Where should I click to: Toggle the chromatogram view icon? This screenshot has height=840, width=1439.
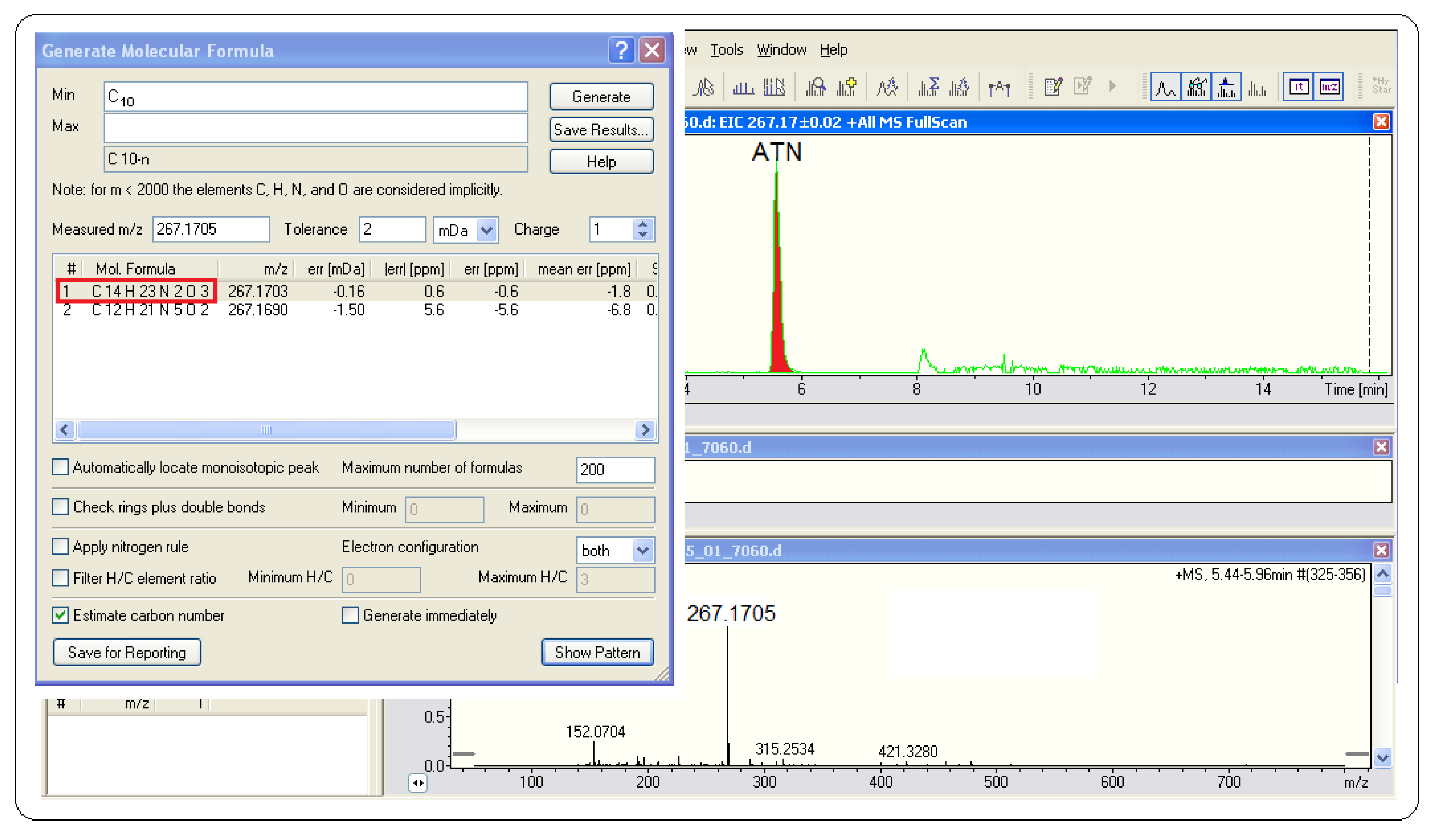pyautogui.click(x=1166, y=87)
